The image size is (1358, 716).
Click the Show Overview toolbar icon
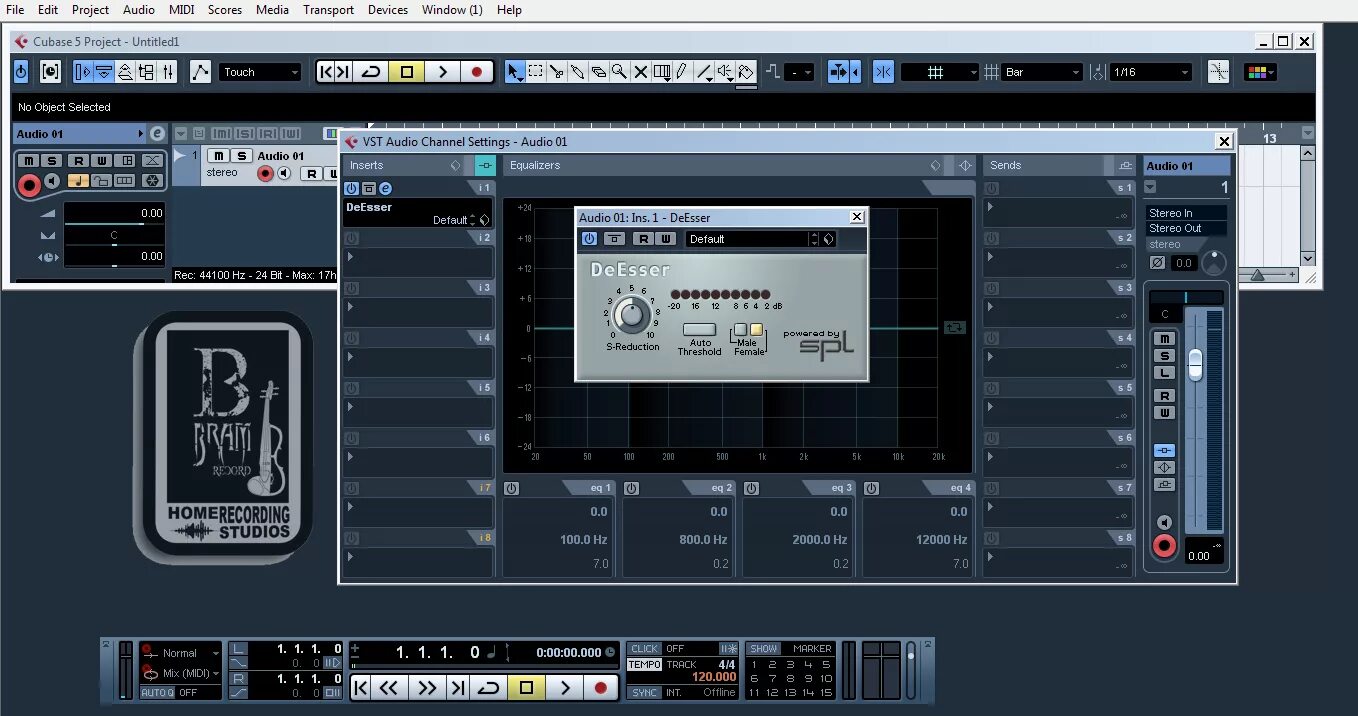(125, 72)
